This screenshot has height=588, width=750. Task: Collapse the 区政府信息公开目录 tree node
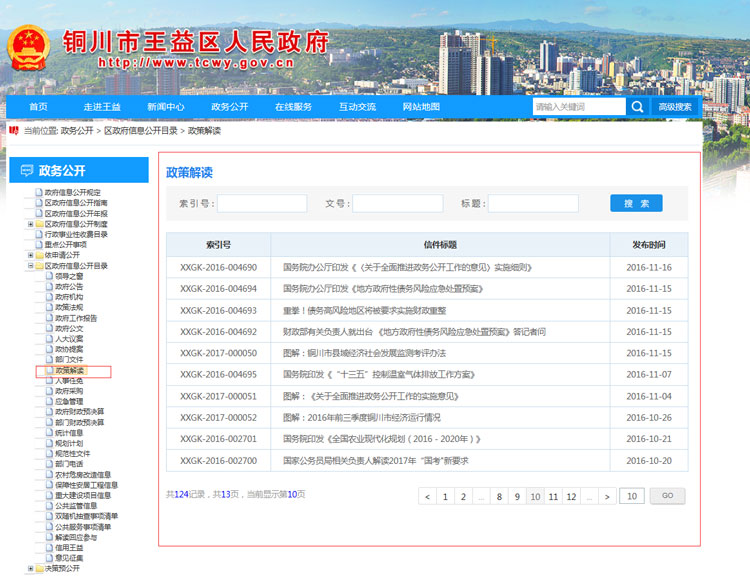click(x=30, y=265)
